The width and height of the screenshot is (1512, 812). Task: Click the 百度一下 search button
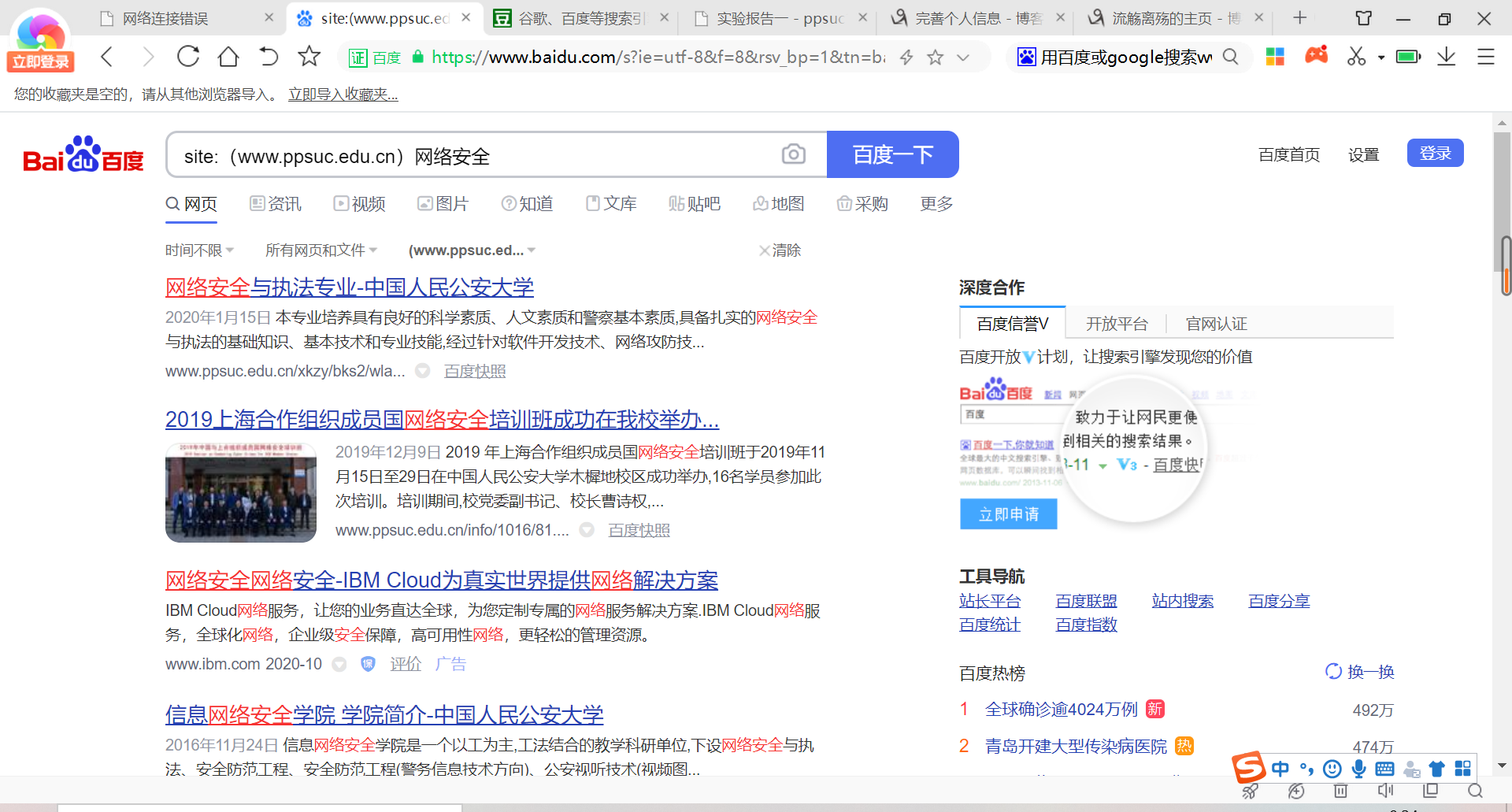[x=893, y=154]
